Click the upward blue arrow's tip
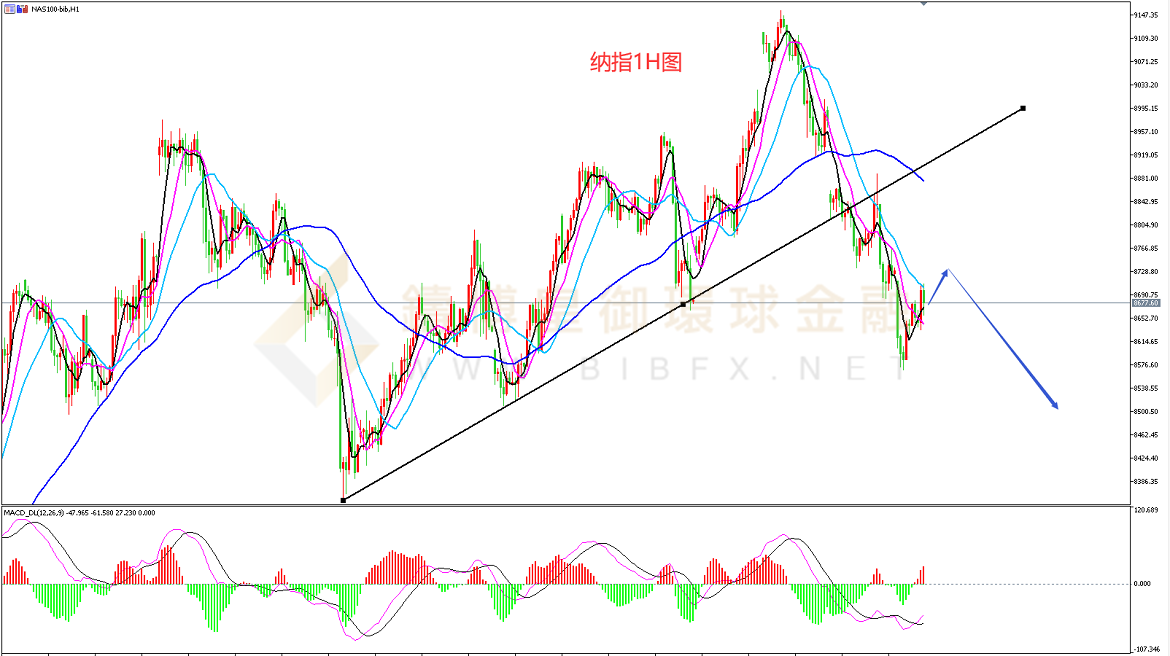 (946, 270)
